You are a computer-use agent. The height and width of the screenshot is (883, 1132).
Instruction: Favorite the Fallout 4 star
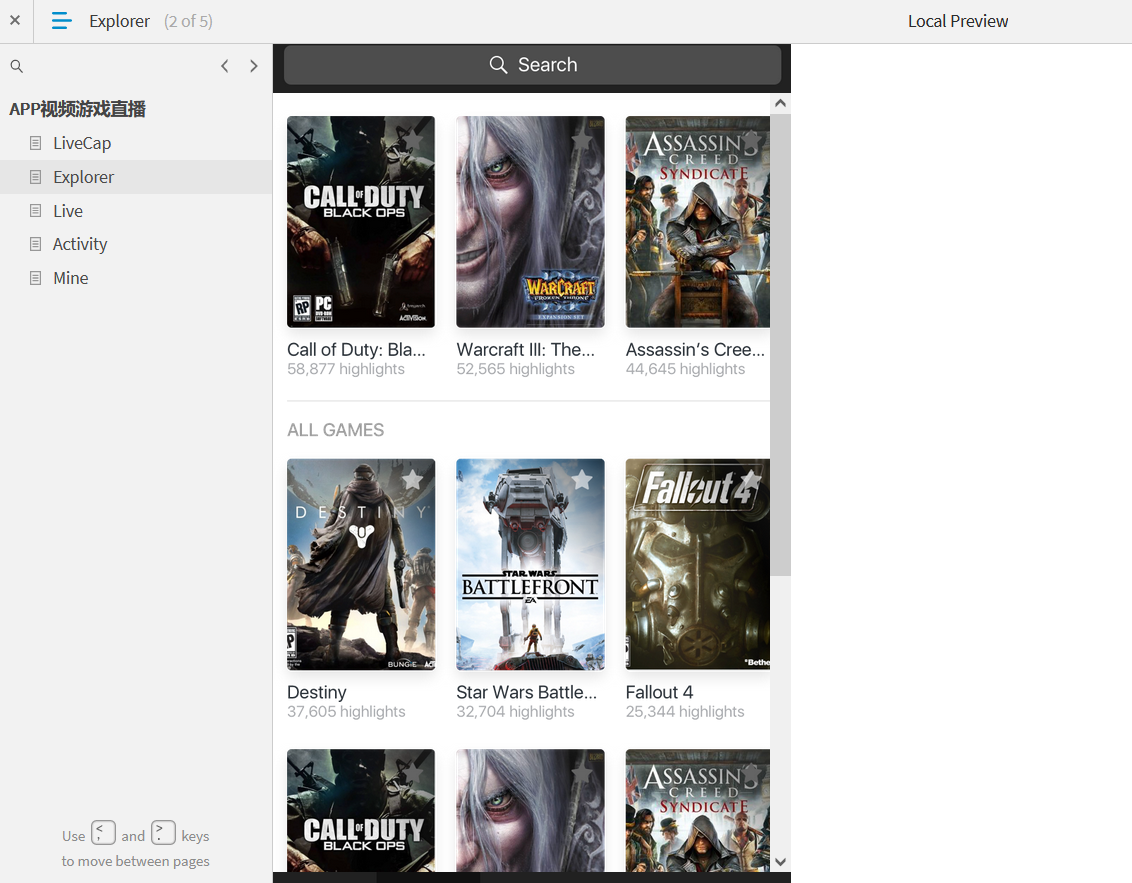(x=751, y=480)
